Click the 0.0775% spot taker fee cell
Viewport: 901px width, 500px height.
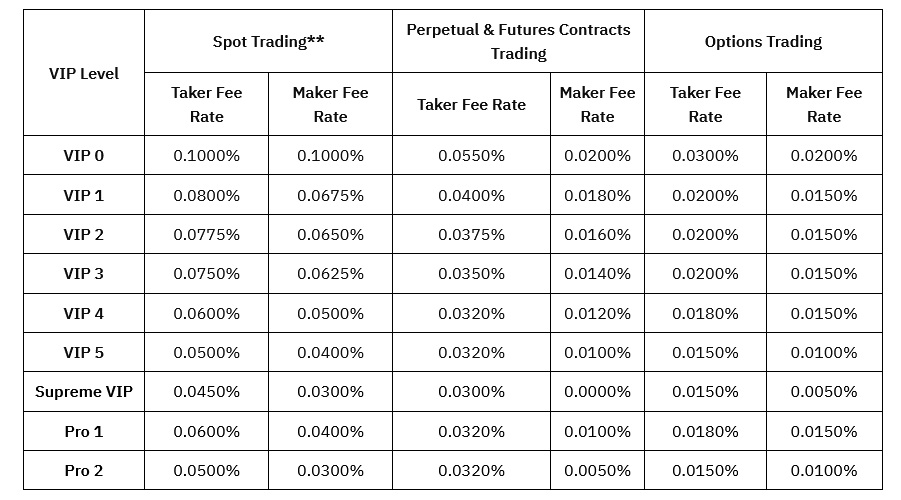207,235
